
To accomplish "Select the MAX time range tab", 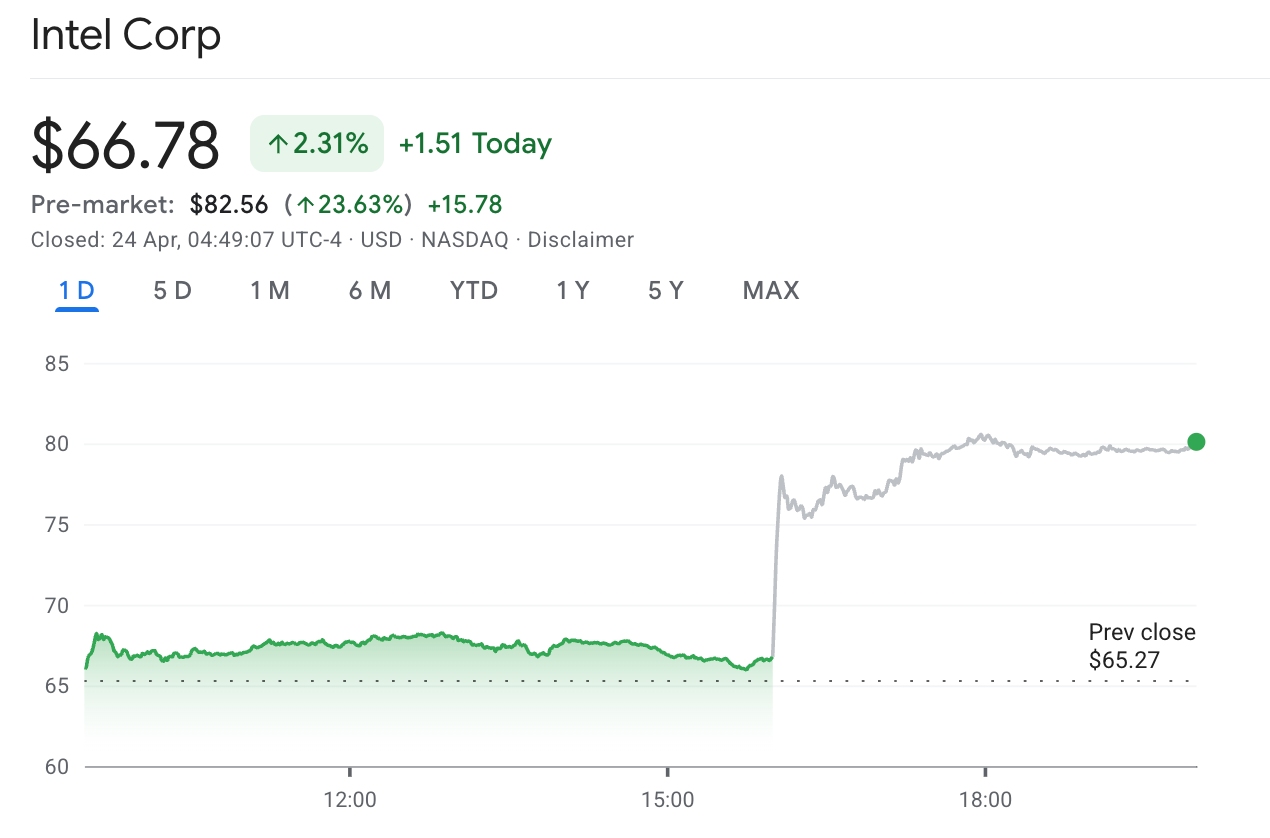I will pyautogui.click(x=771, y=291).
